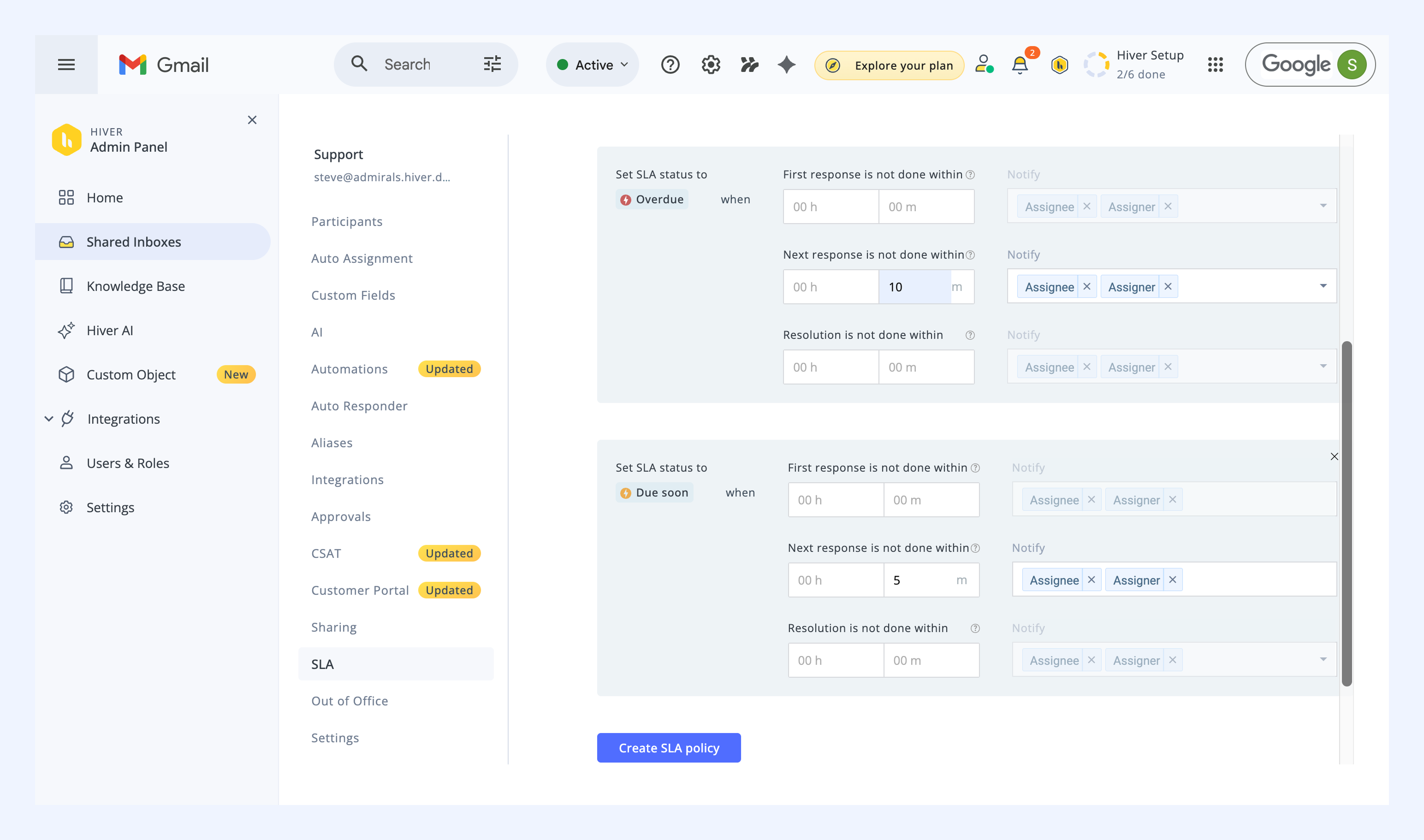Open Due soon first response Notify field
Screen dimensions: 1424x840
click(1175, 499)
